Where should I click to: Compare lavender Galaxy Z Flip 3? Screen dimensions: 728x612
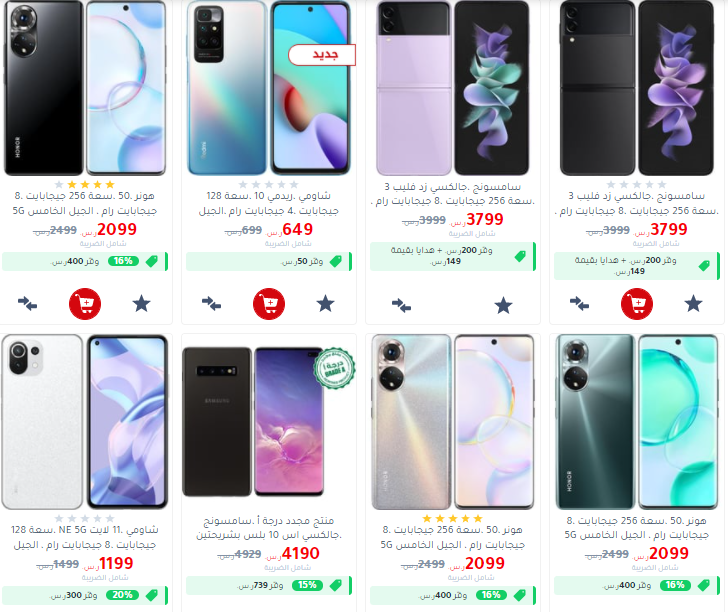(x=401, y=306)
